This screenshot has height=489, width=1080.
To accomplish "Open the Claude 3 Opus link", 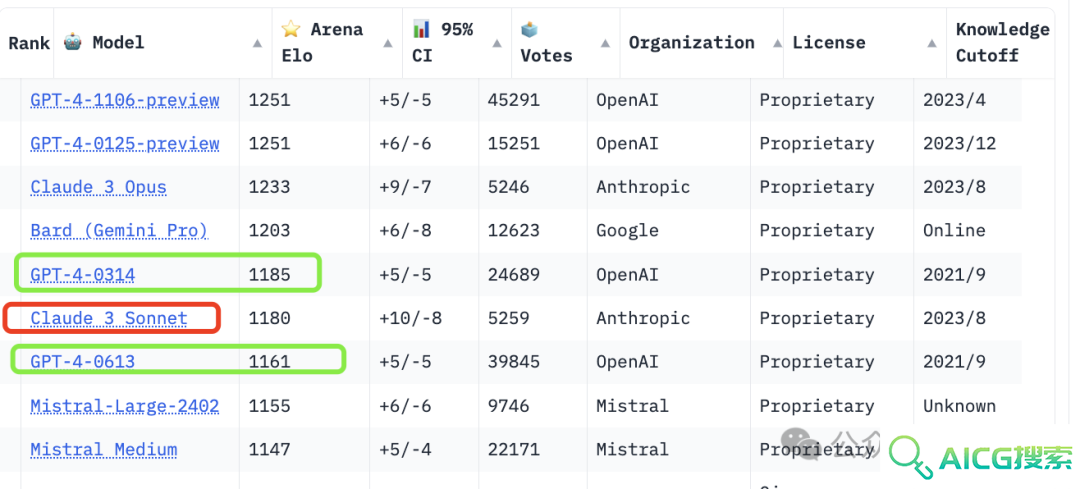I will coord(98,187).
